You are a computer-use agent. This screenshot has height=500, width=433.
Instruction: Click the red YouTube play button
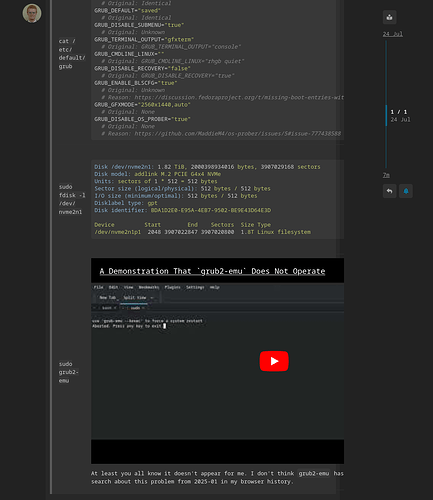click(x=274, y=361)
